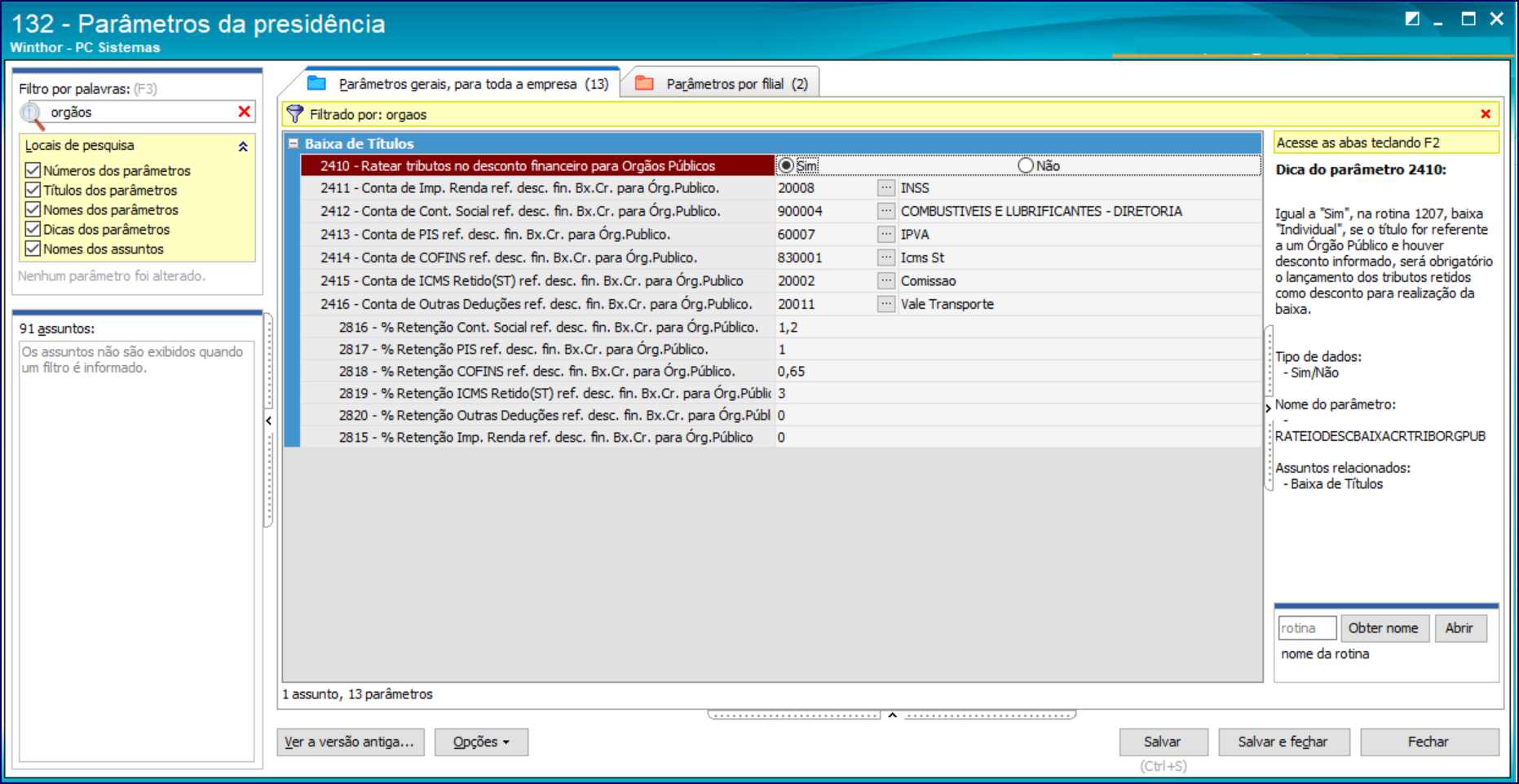Screen dimensions: 1519x784
Task: Open account lookup for parameter 2411
Action: pos(886,187)
